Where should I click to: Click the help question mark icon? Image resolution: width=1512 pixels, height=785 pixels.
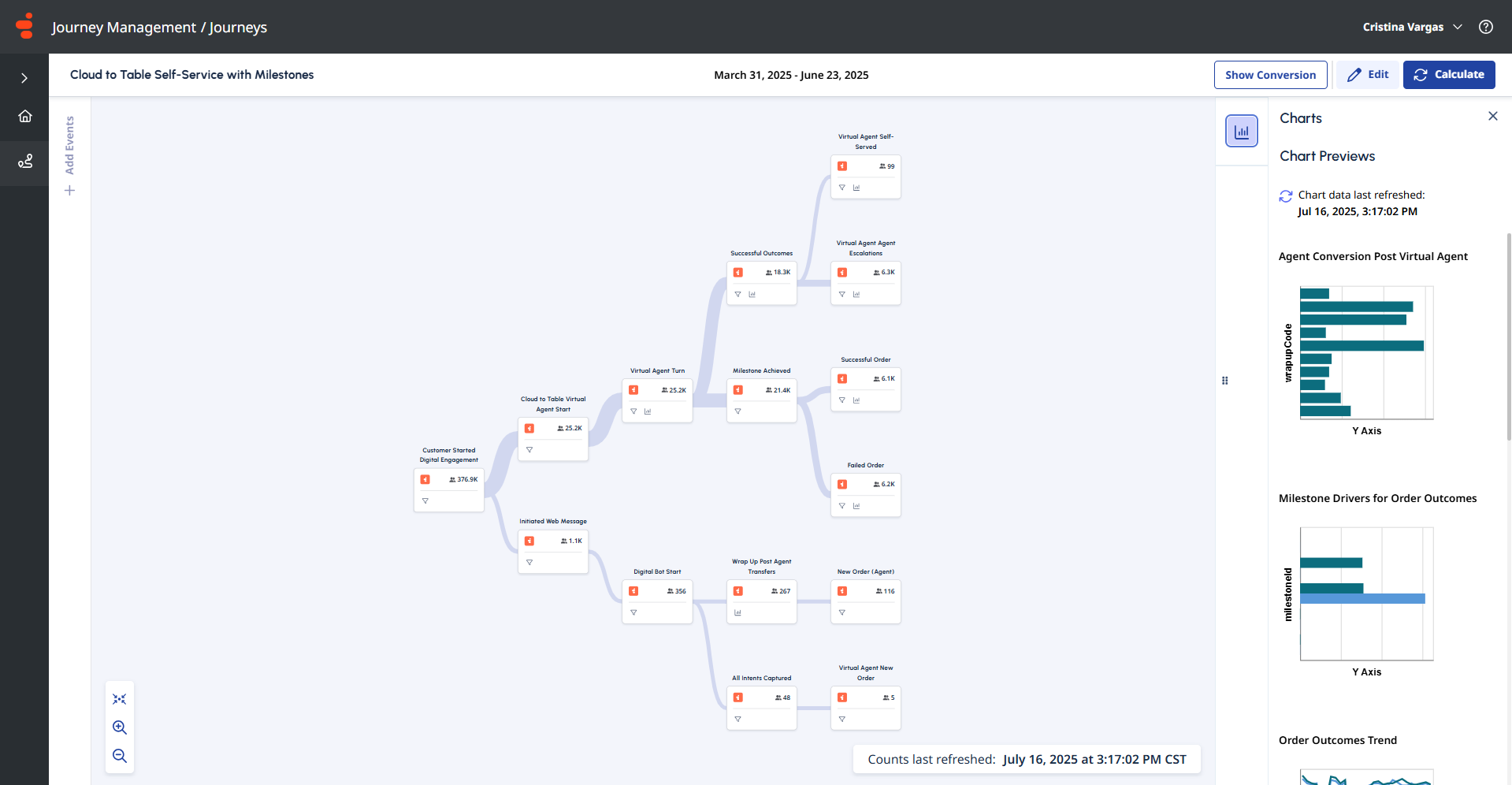tap(1486, 27)
